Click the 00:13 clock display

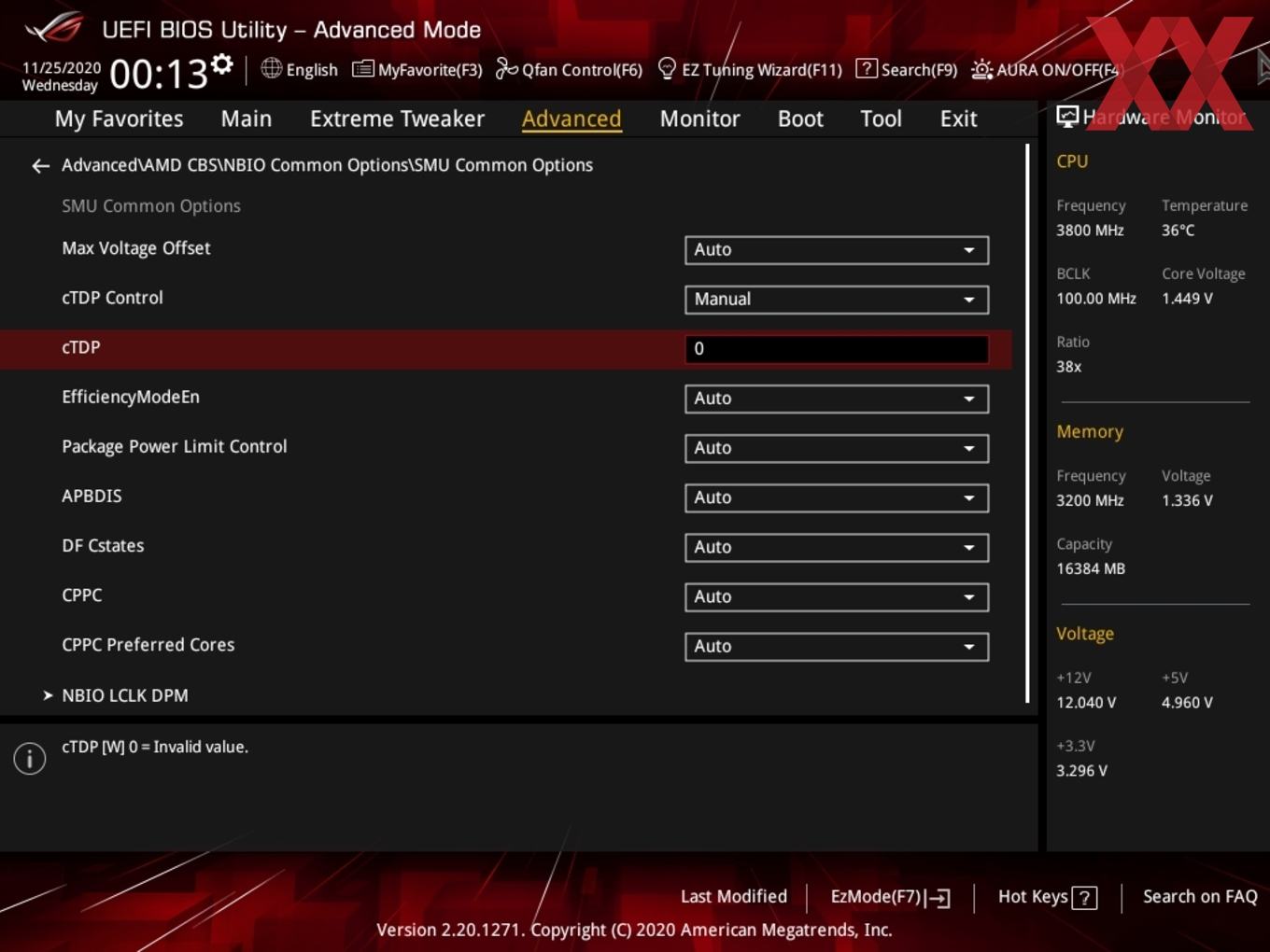click(x=159, y=74)
